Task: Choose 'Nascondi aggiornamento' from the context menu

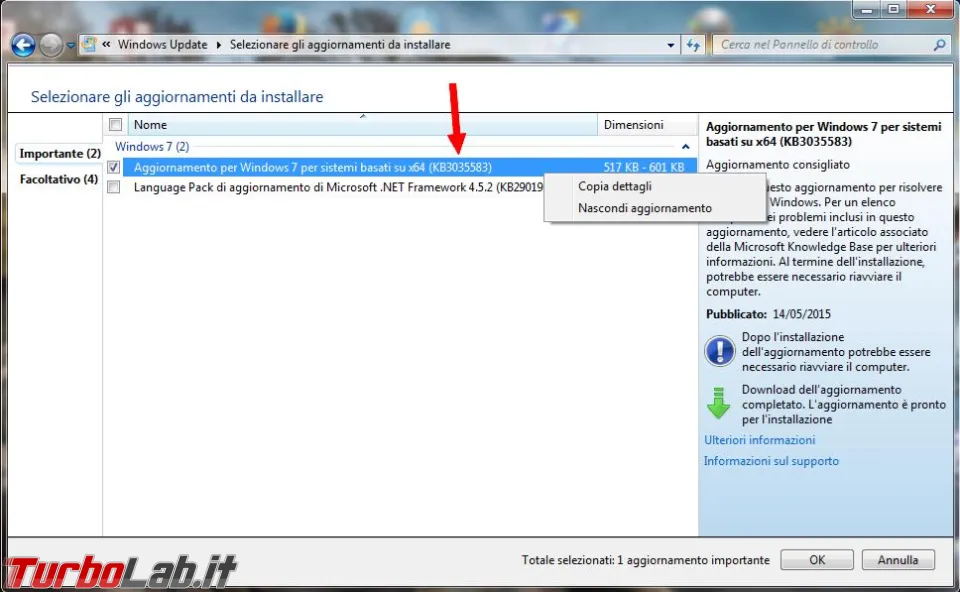Action: coord(655,208)
